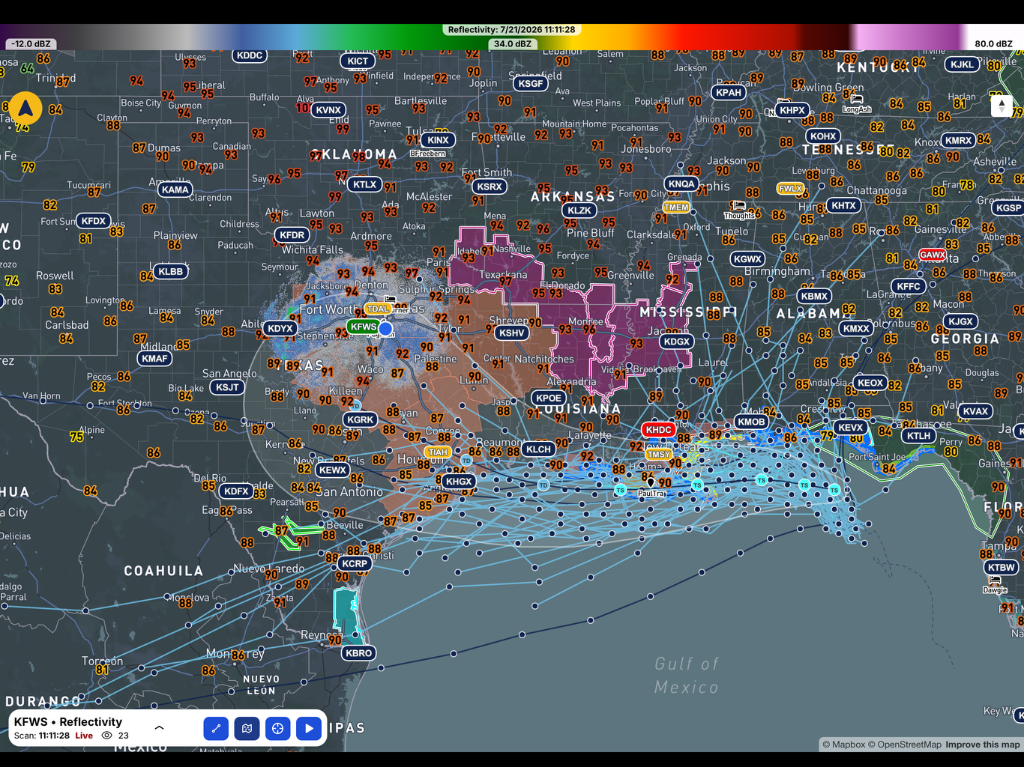Switch to KSJT radar at San Angelo
The image size is (1024, 767).
(x=227, y=387)
